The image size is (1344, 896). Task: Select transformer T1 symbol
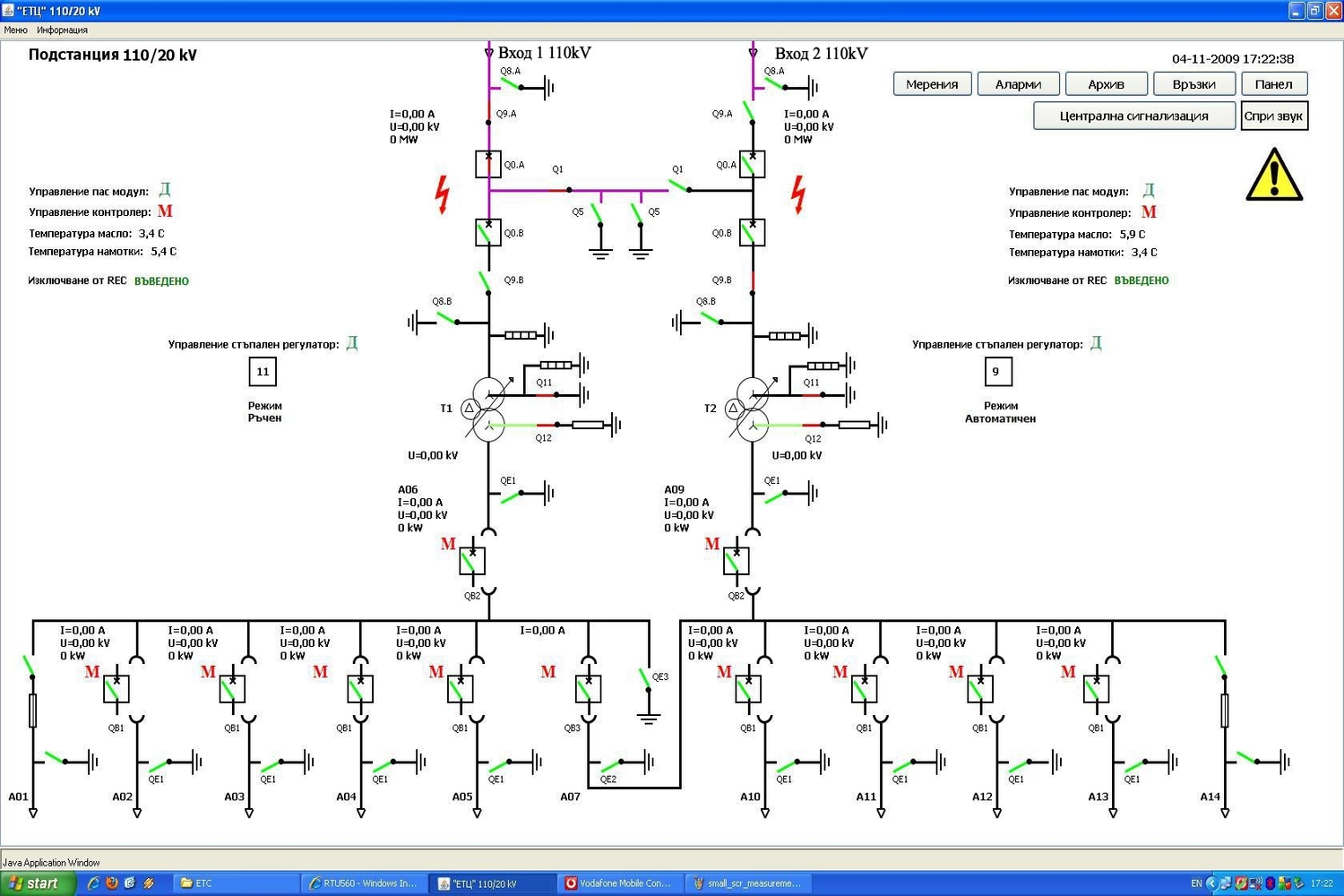coord(488,408)
